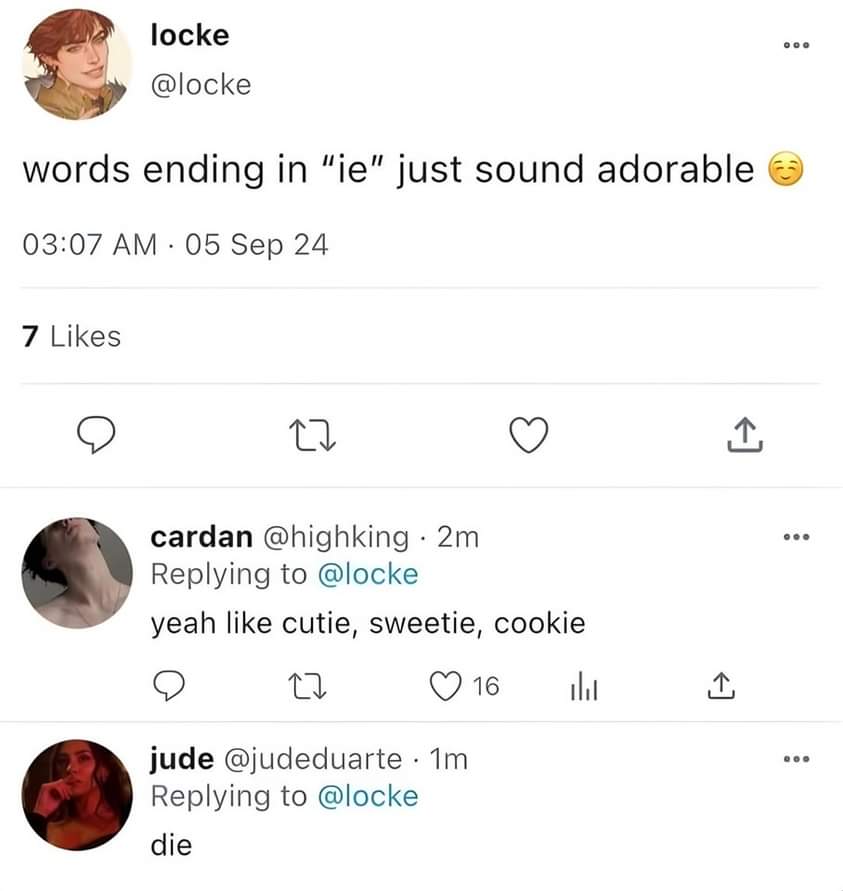The height and width of the screenshot is (891, 843).
Task: Open more options on locke's tweet
Action: [796, 46]
